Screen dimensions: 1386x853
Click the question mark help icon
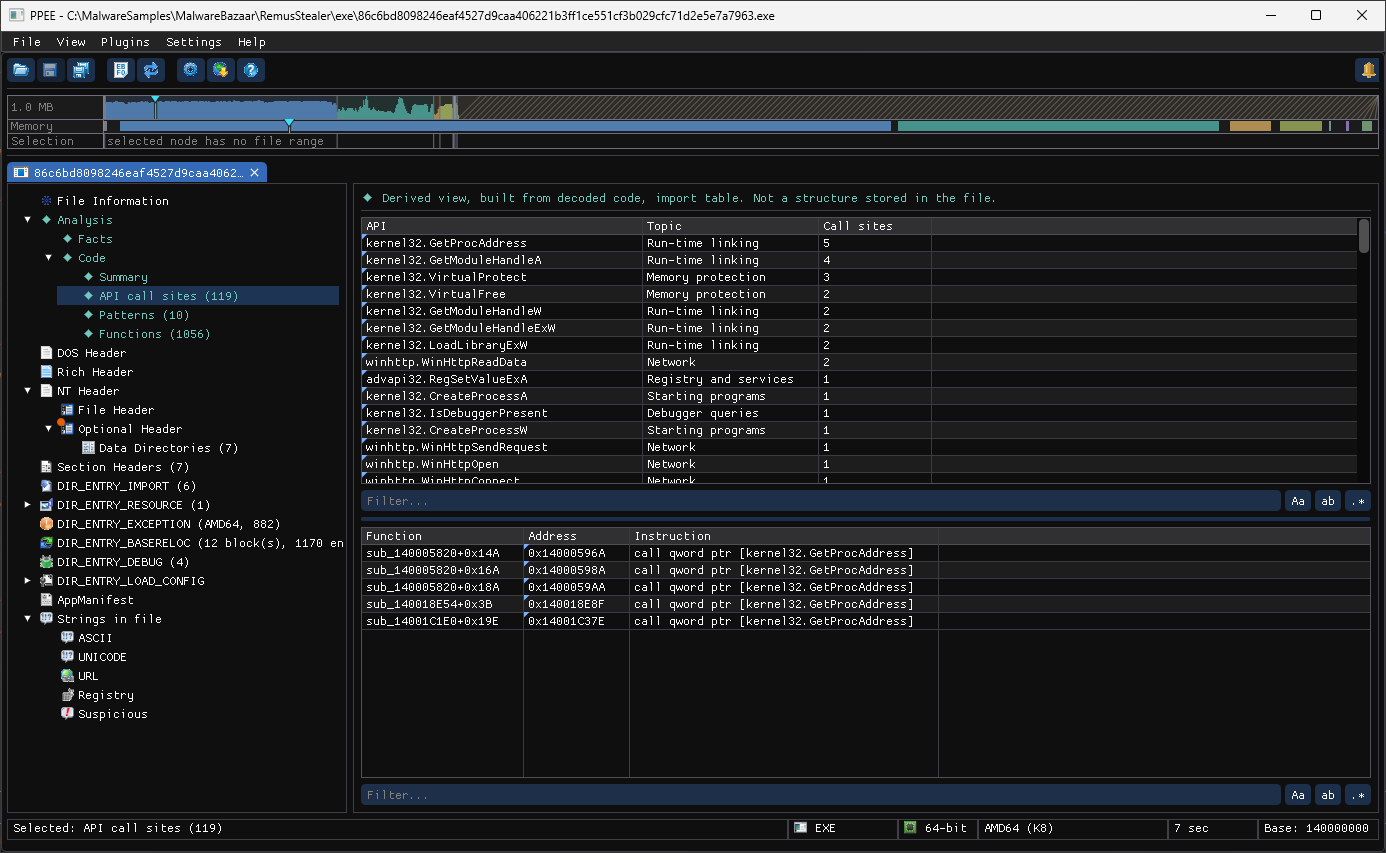pos(251,70)
